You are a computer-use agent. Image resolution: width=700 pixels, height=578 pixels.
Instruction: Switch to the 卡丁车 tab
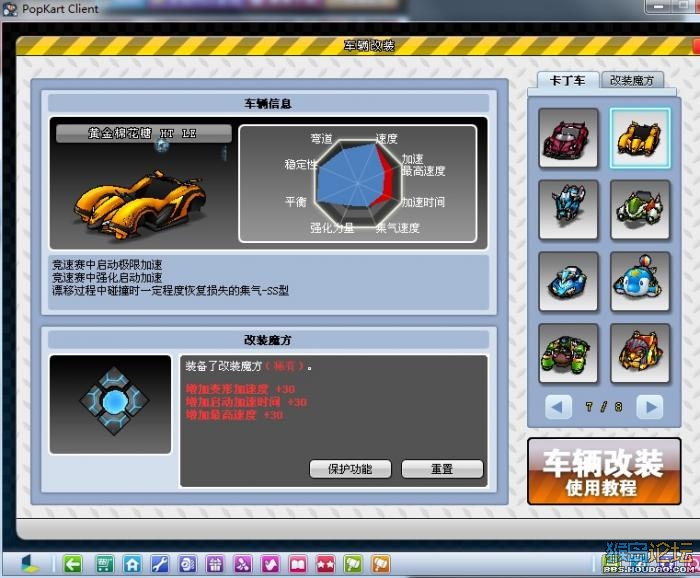click(x=567, y=80)
